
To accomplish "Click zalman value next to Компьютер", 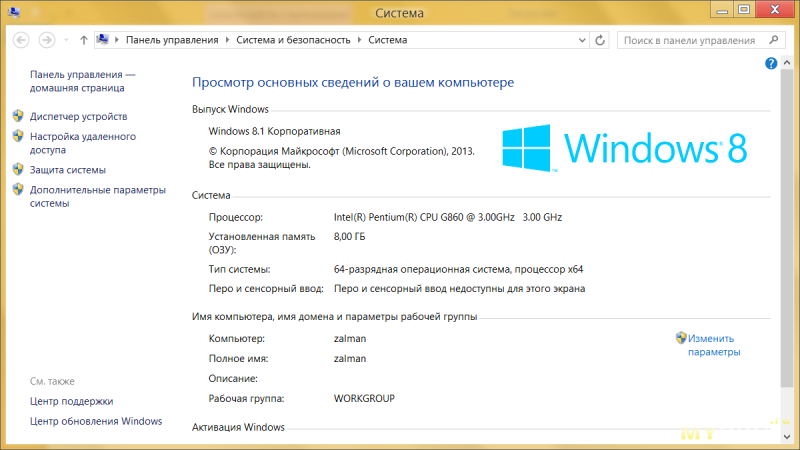I will pyautogui.click(x=350, y=339).
